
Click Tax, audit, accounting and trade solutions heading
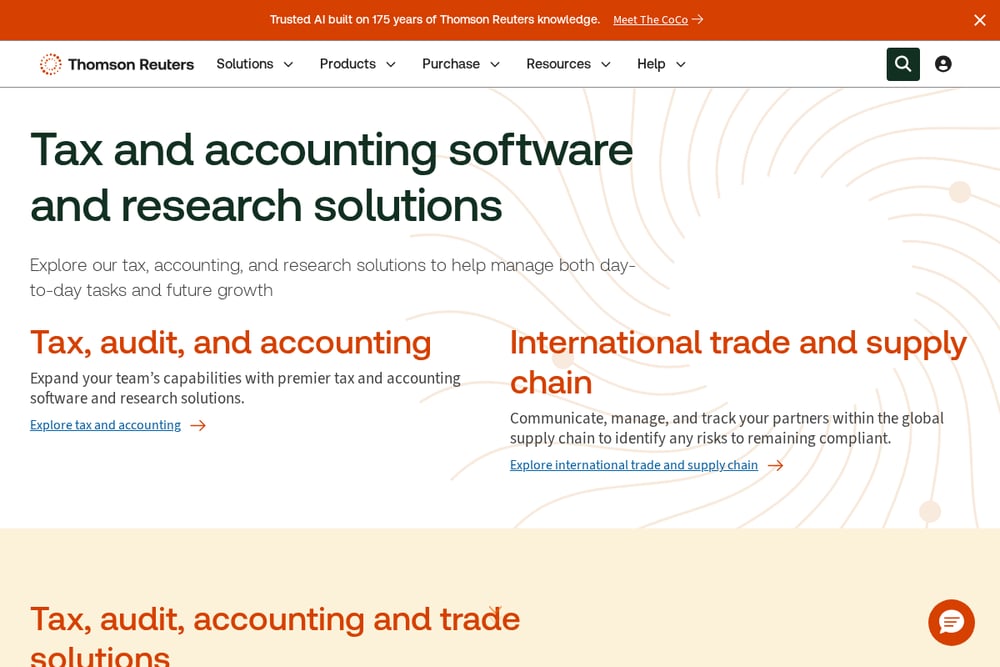click(275, 638)
